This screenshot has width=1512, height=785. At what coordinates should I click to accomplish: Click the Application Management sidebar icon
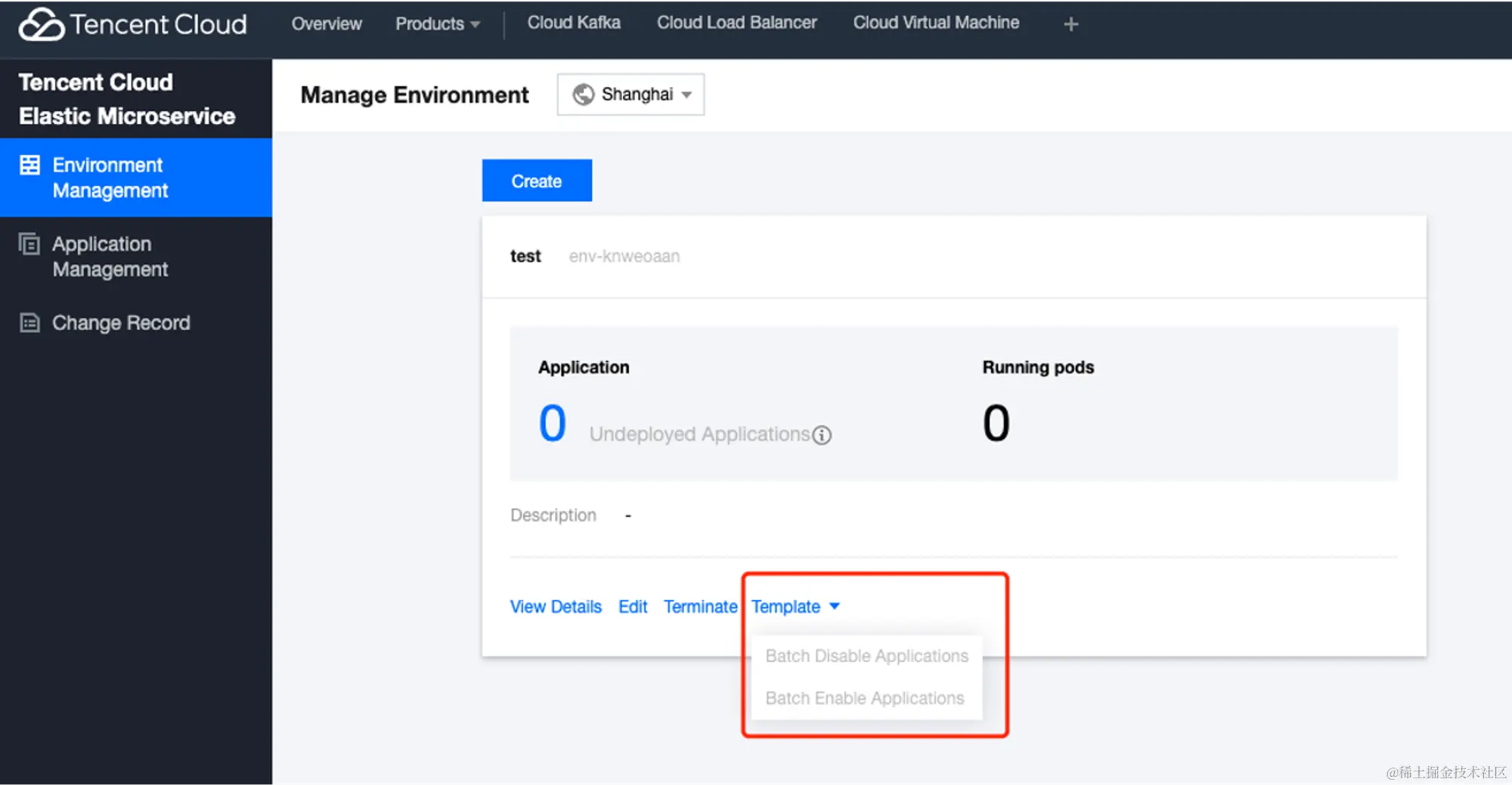click(29, 244)
